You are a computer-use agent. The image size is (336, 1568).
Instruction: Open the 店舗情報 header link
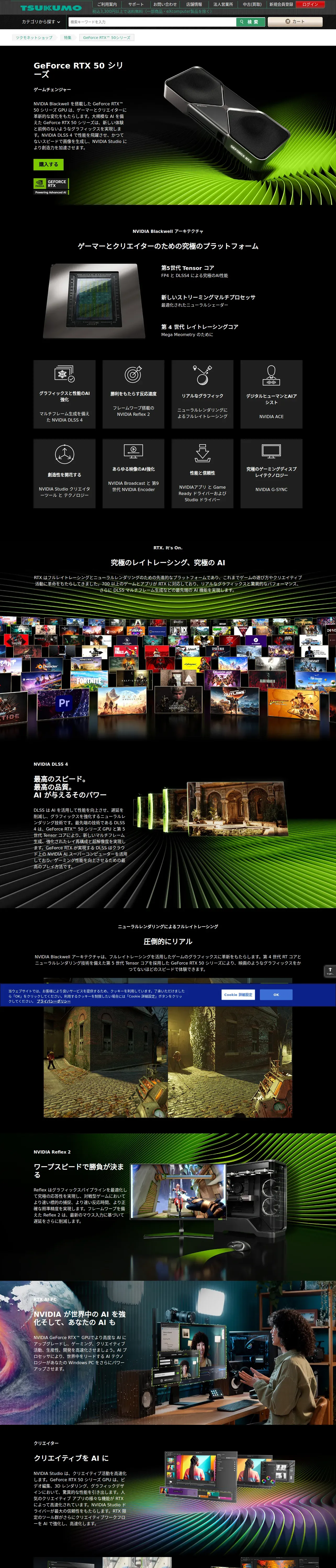194,4
